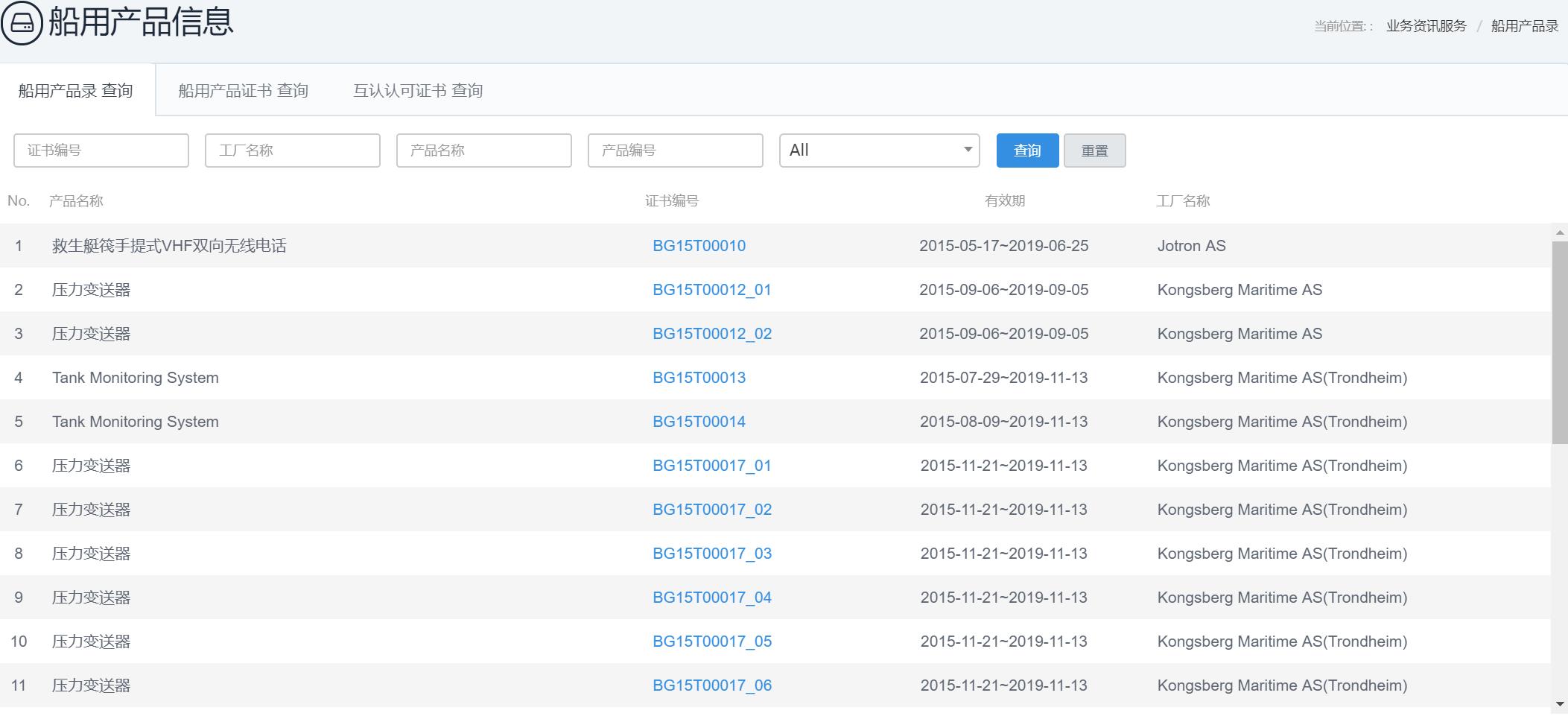Click the 重置 reset button
The height and width of the screenshot is (719, 1568).
click(x=1095, y=151)
